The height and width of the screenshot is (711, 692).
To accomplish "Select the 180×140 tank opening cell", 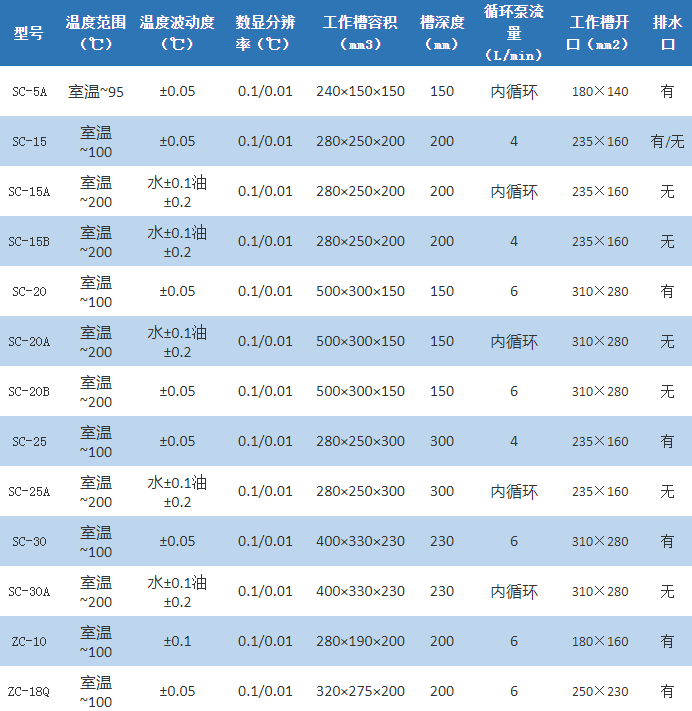I will point(600,92).
